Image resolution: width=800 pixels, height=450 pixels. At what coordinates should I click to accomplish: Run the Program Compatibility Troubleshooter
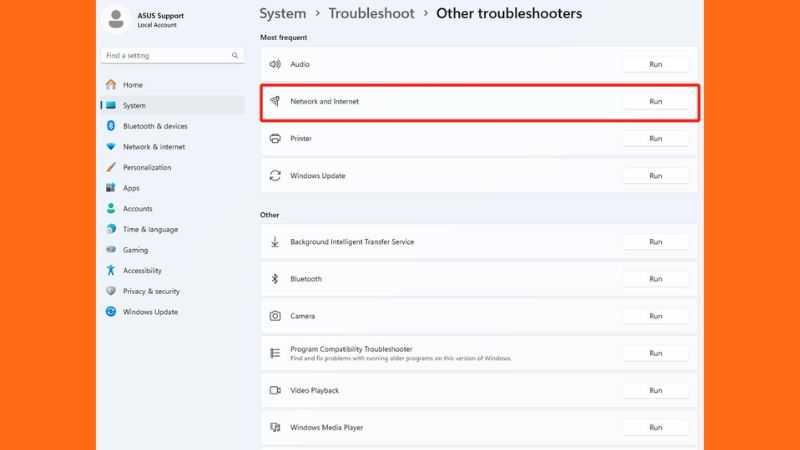(x=656, y=353)
